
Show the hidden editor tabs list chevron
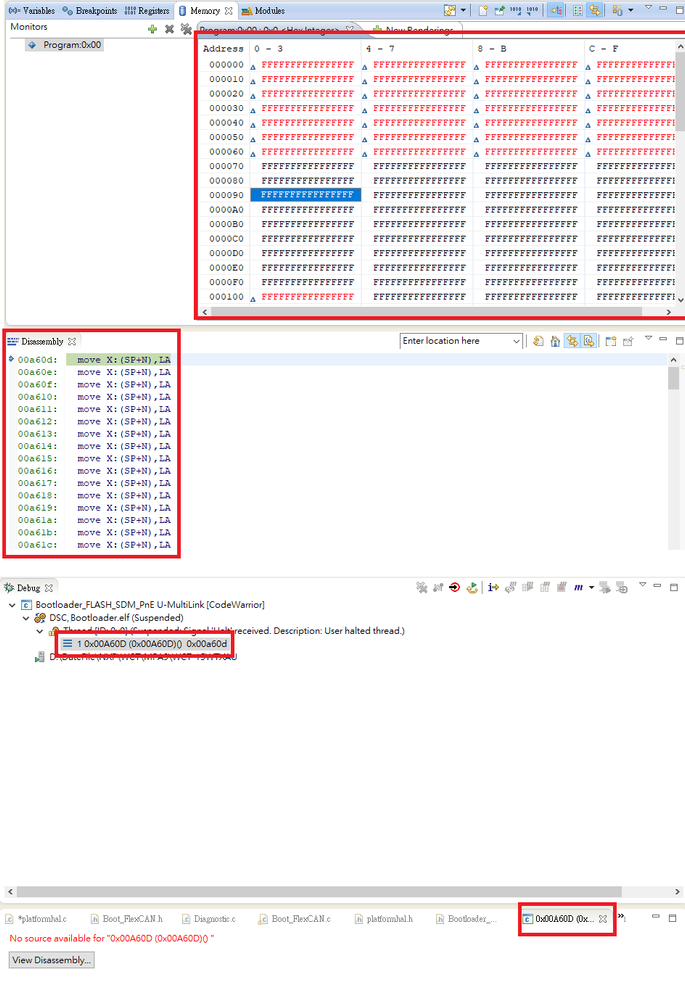click(x=621, y=917)
